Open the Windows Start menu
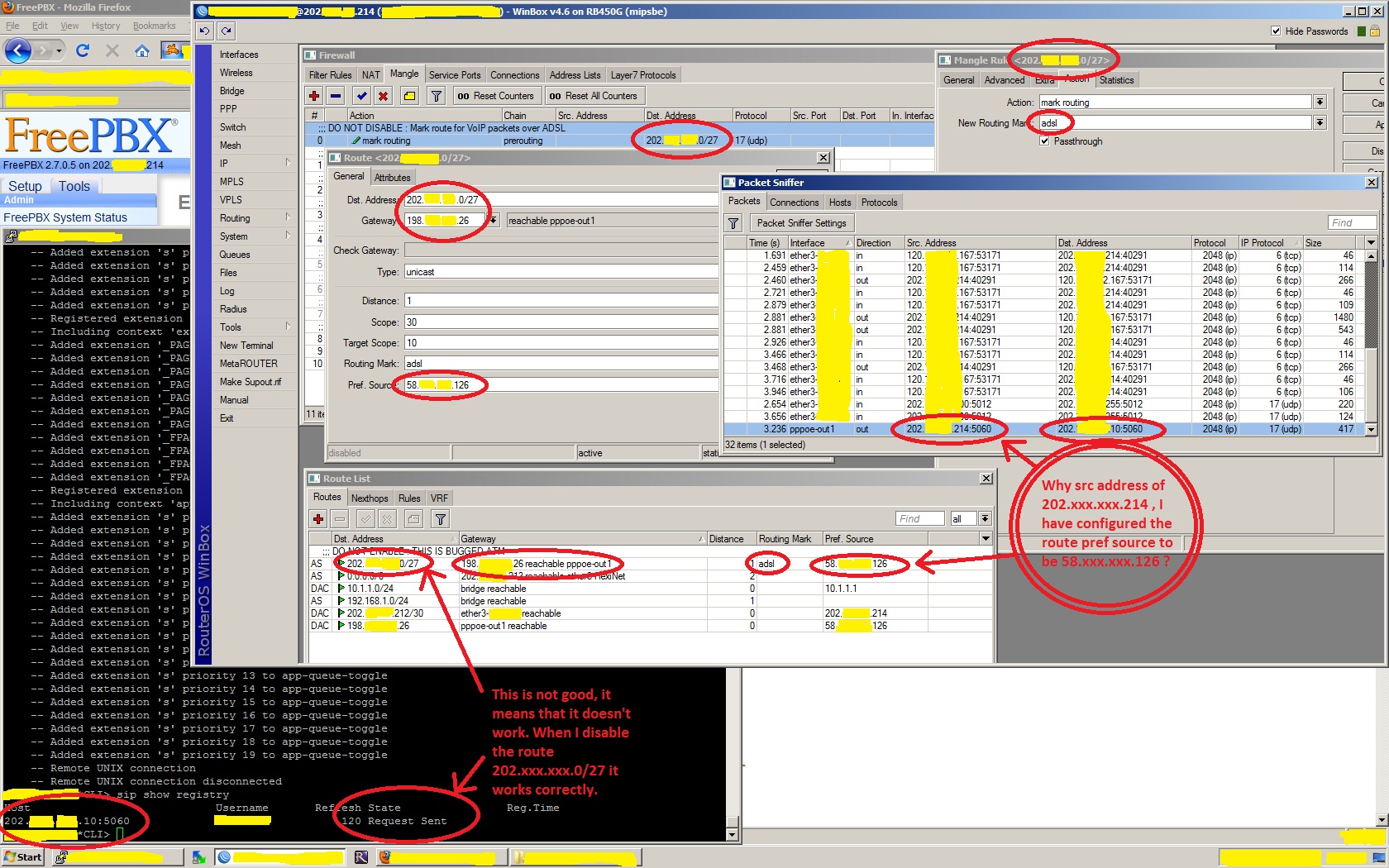This screenshot has width=1389, height=868. coord(23,857)
